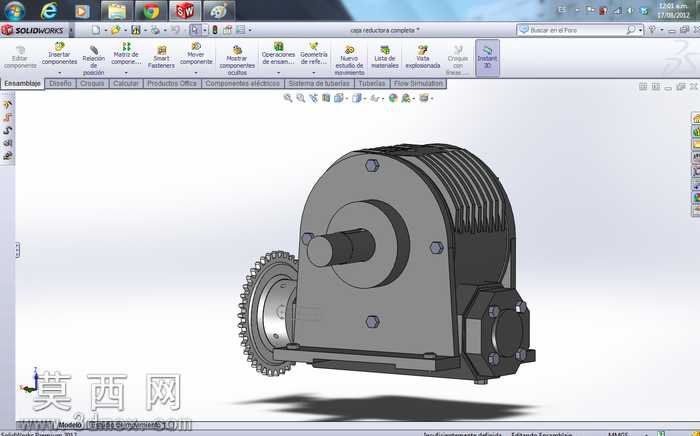Expand SolidWorks menu flyout arrow
The height and width of the screenshot is (436, 700).
tap(71, 30)
